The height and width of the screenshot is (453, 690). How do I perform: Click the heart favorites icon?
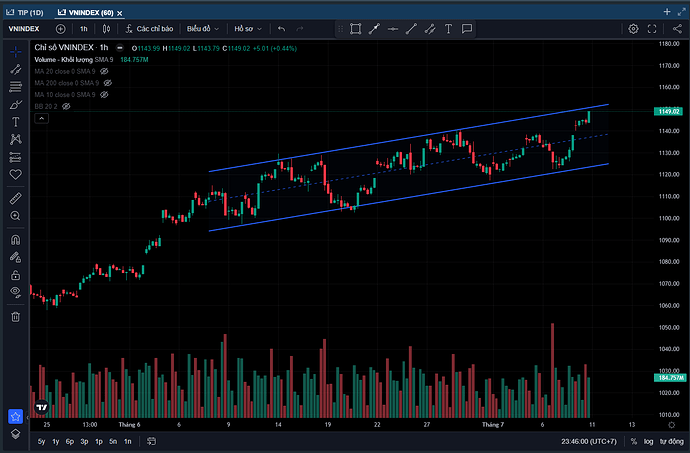click(x=15, y=174)
